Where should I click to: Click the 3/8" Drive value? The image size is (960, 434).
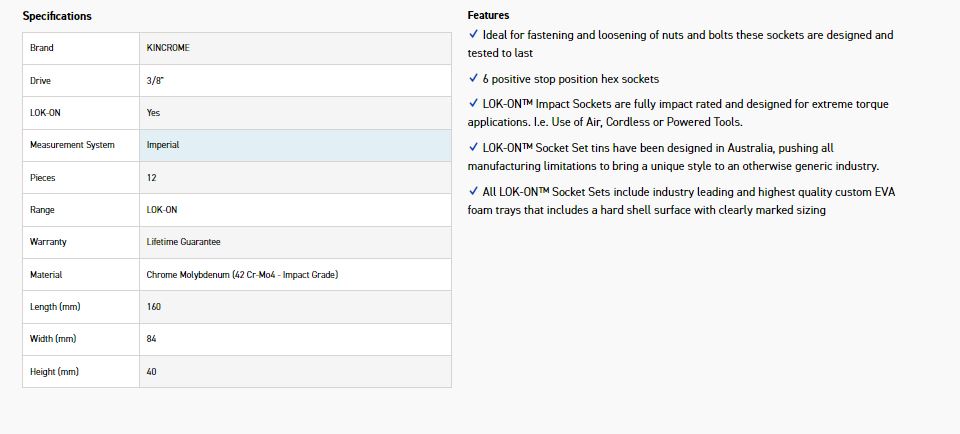click(x=154, y=80)
